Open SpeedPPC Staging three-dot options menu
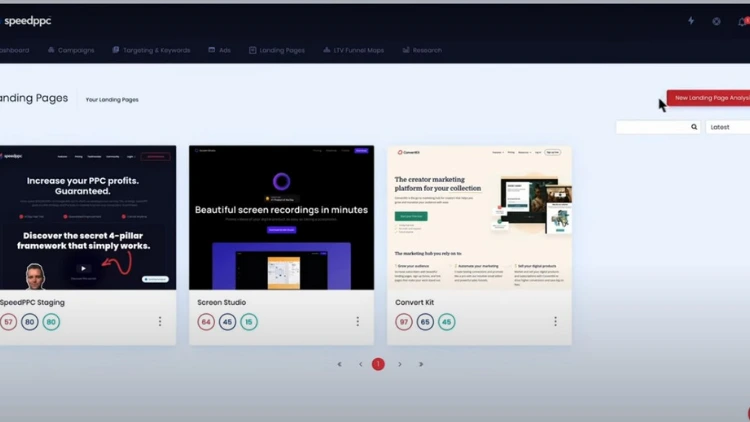The width and height of the screenshot is (750, 422). (x=160, y=322)
